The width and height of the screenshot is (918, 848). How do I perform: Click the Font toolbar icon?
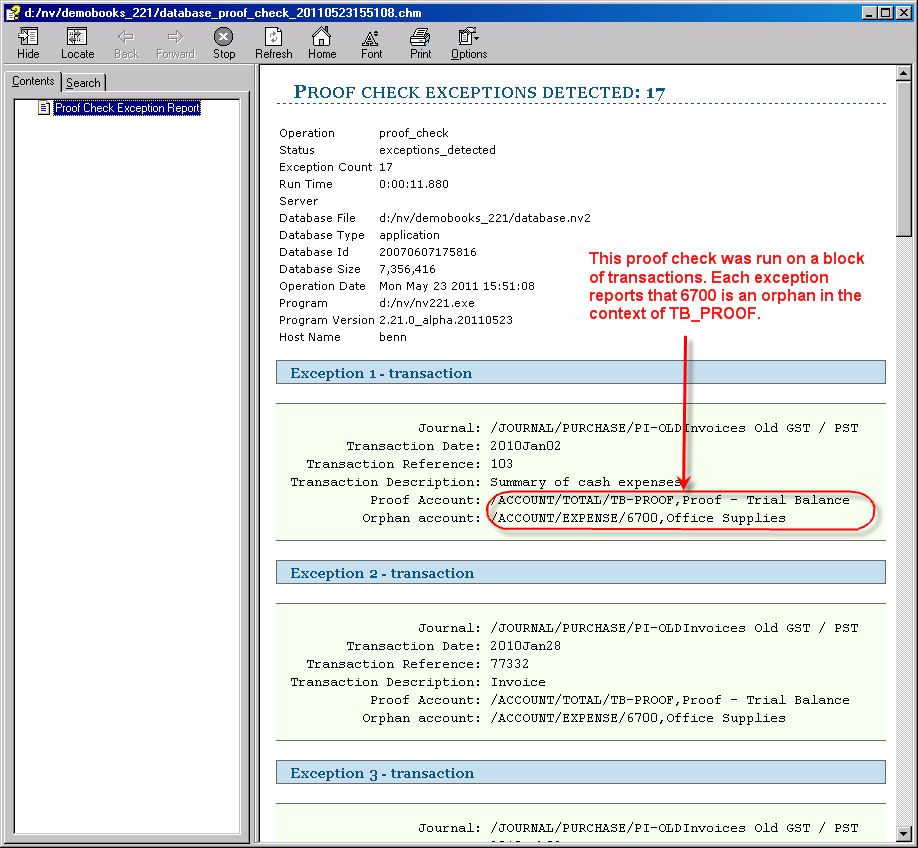pyautogui.click(x=371, y=42)
